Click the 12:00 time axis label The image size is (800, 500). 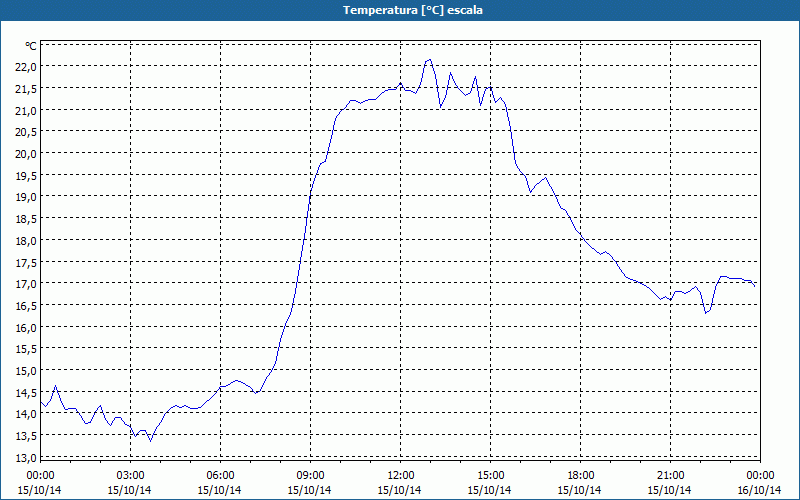click(400, 476)
